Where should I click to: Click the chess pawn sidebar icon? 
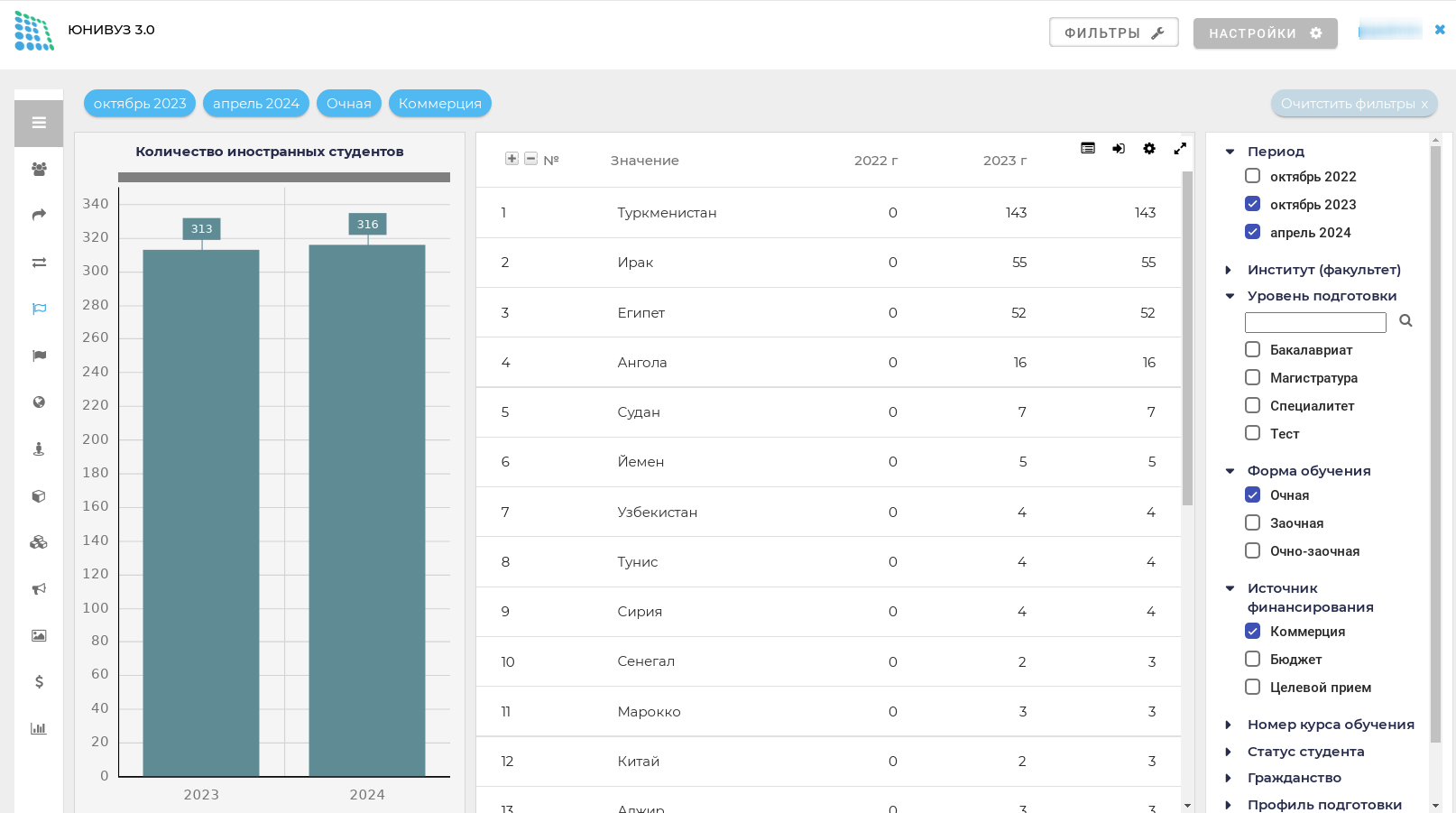[x=39, y=448]
